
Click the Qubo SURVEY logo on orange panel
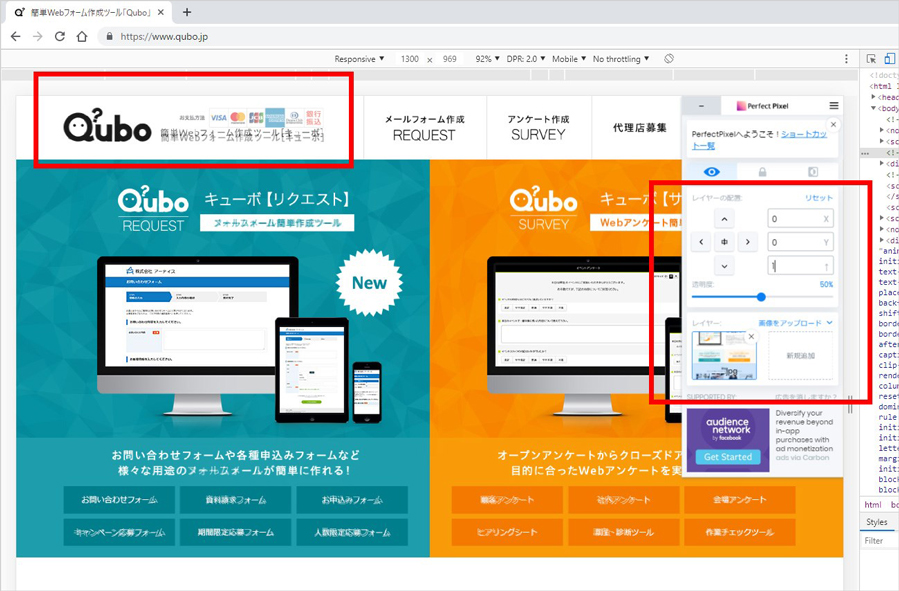point(544,209)
